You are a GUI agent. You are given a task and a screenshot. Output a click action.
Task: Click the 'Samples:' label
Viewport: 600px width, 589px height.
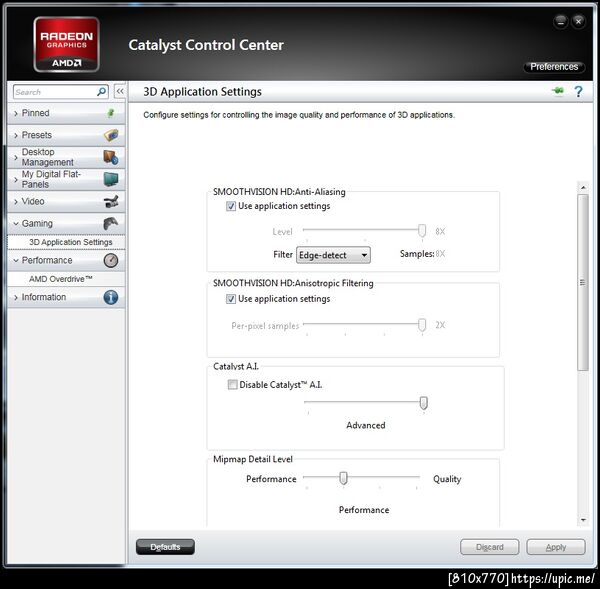click(417, 254)
